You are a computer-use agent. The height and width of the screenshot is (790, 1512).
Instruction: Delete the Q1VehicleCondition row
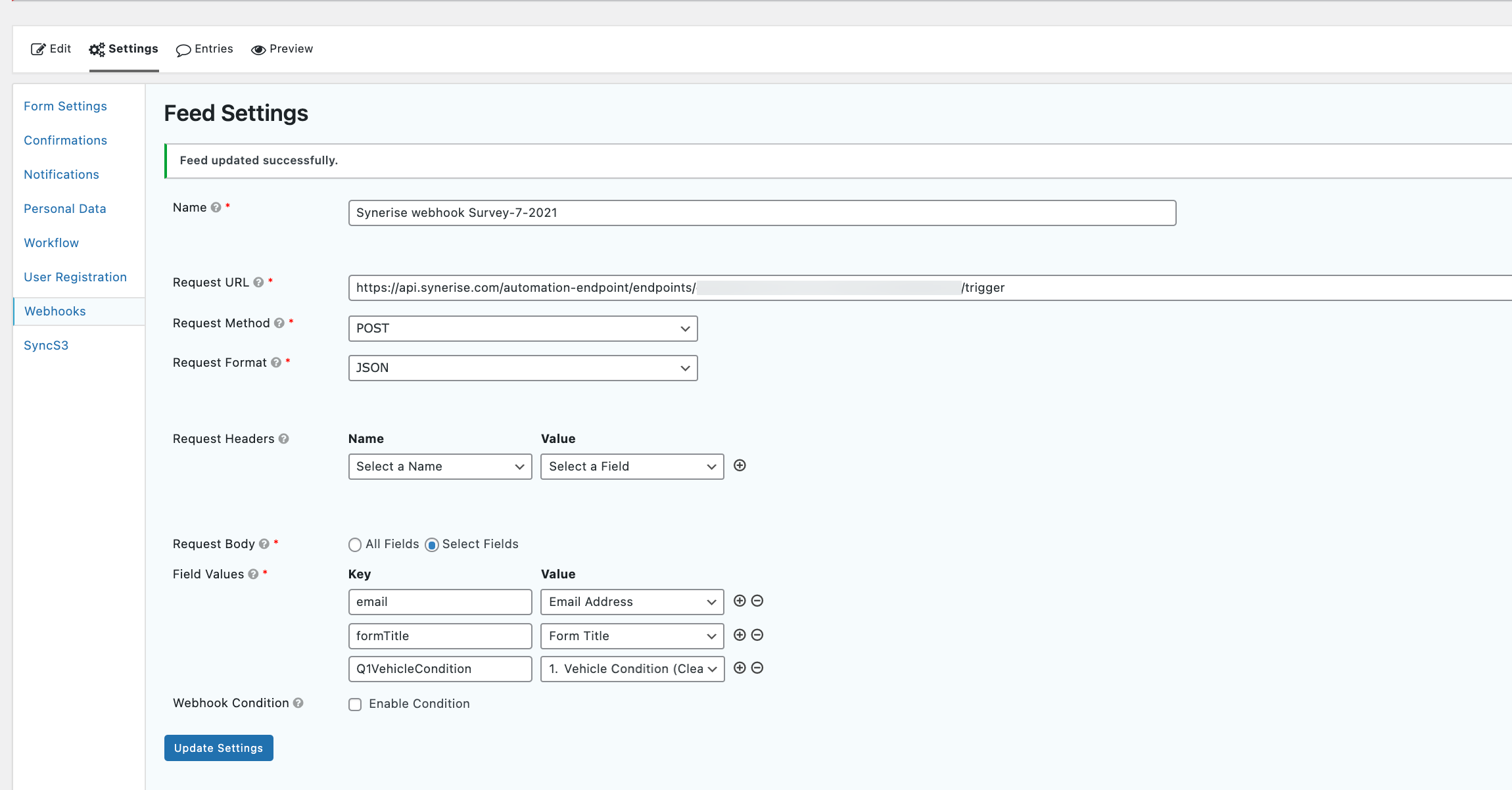click(x=757, y=668)
